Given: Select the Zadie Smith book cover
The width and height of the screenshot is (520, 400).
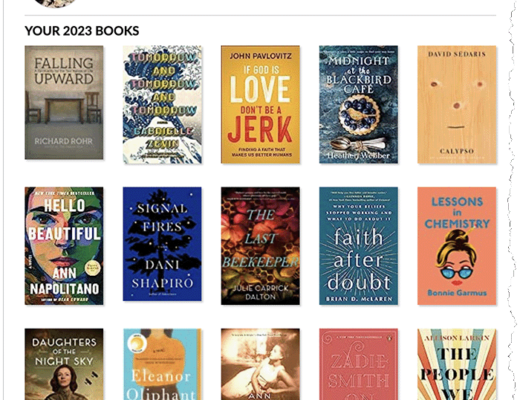Looking at the screenshot, I should [358, 364].
